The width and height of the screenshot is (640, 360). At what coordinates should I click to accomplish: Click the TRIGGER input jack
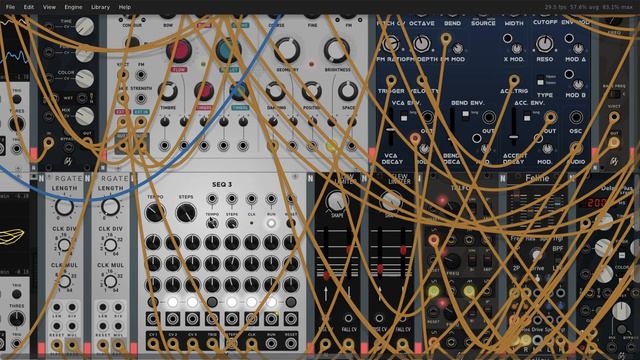coord(391,80)
